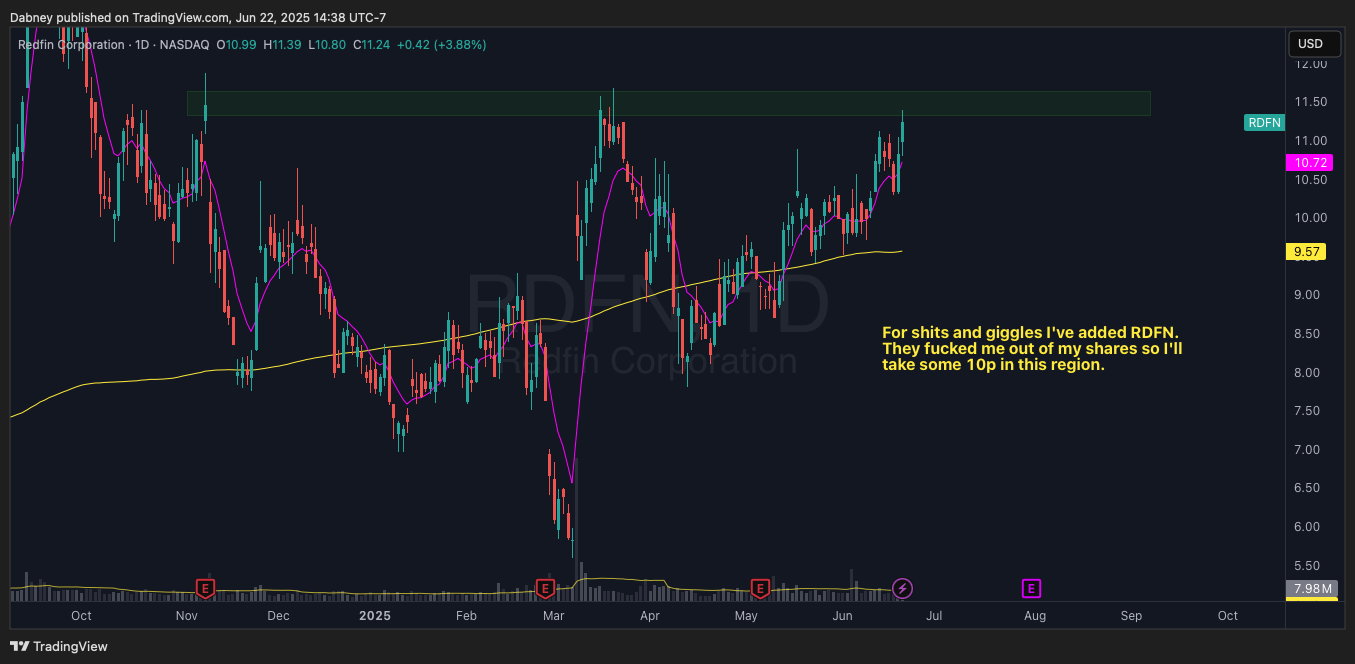Image resolution: width=1355 pixels, height=664 pixels.
Task: Open the USD currency selector
Action: pyautogui.click(x=1310, y=44)
